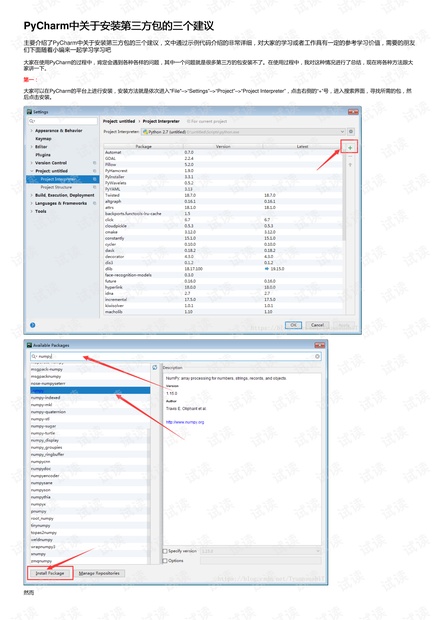The height and width of the screenshot is (620, 440).
Task: Select tinynumpy in the list
Action: click(x=90, y=525)
